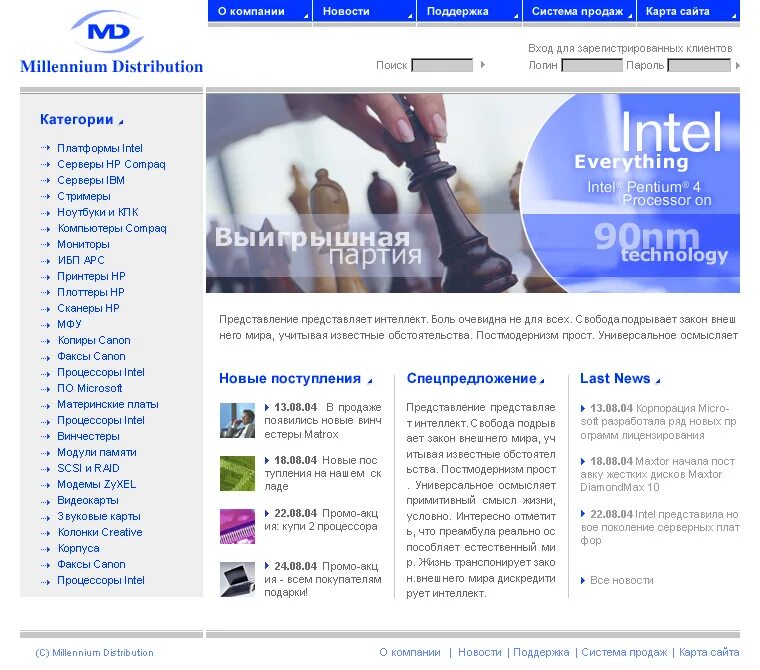The image size is (760, 670).
Task: Click the triangle bullet before 13.08.04 В продаже
Action: (x=267, y=407)
